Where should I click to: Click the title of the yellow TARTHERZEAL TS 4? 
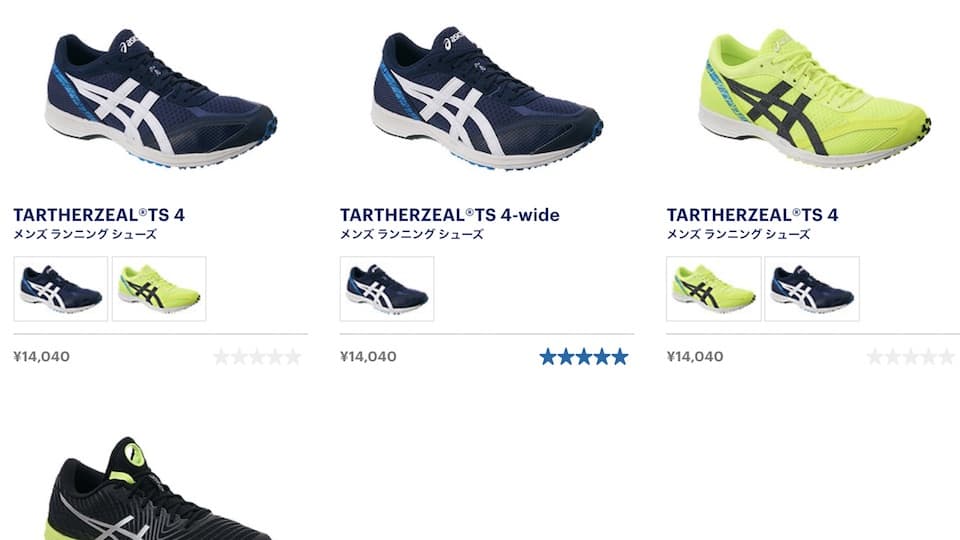[752, 215]
